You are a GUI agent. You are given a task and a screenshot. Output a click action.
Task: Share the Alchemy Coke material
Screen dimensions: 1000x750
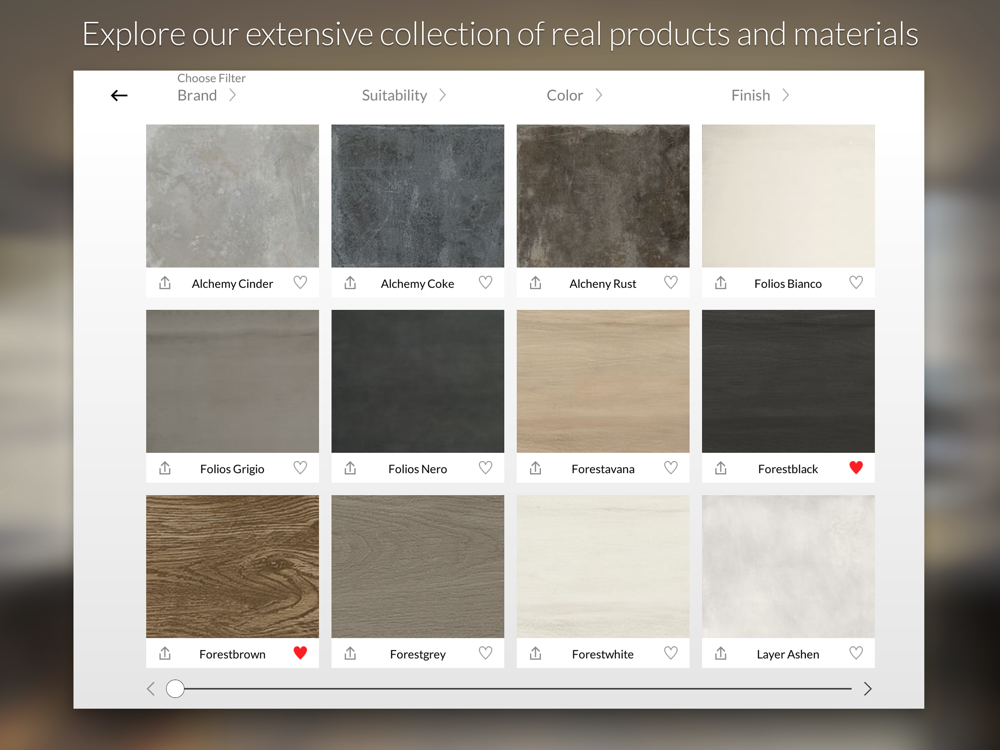pos(350,283)
